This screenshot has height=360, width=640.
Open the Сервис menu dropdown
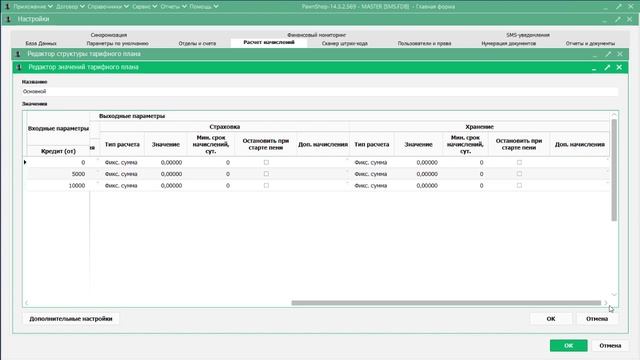pos(144,7)
